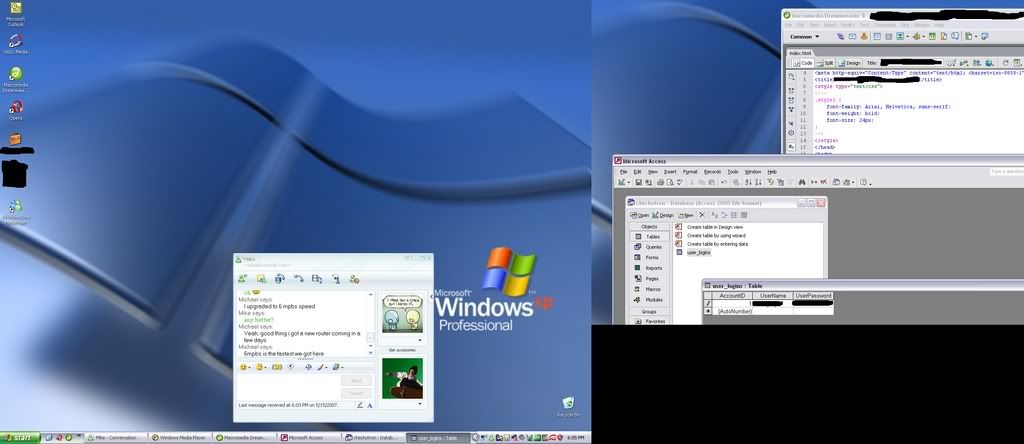Viewport: 1024px width, 444px height.
Task: Start a voice call in Messenger conversation
Action: point(298,279)
